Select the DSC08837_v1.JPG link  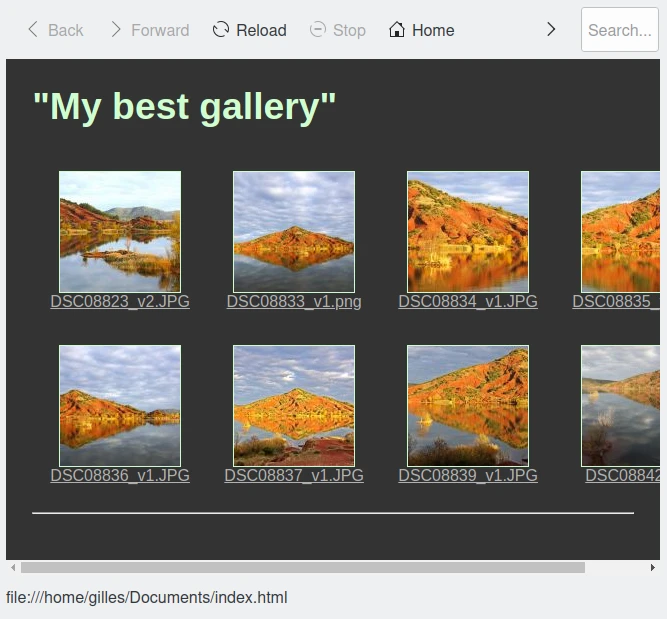click(x=294, y=476)
